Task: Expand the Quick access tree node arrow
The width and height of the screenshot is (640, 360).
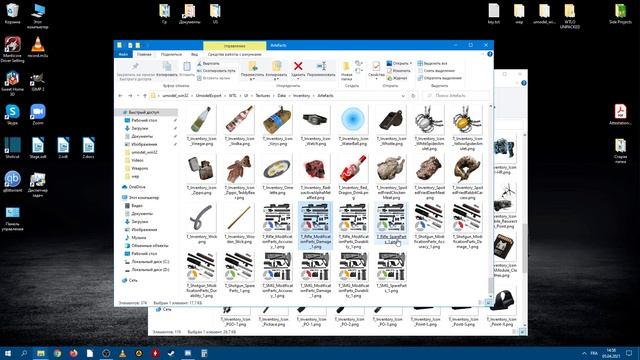Action: click(118, 112)
